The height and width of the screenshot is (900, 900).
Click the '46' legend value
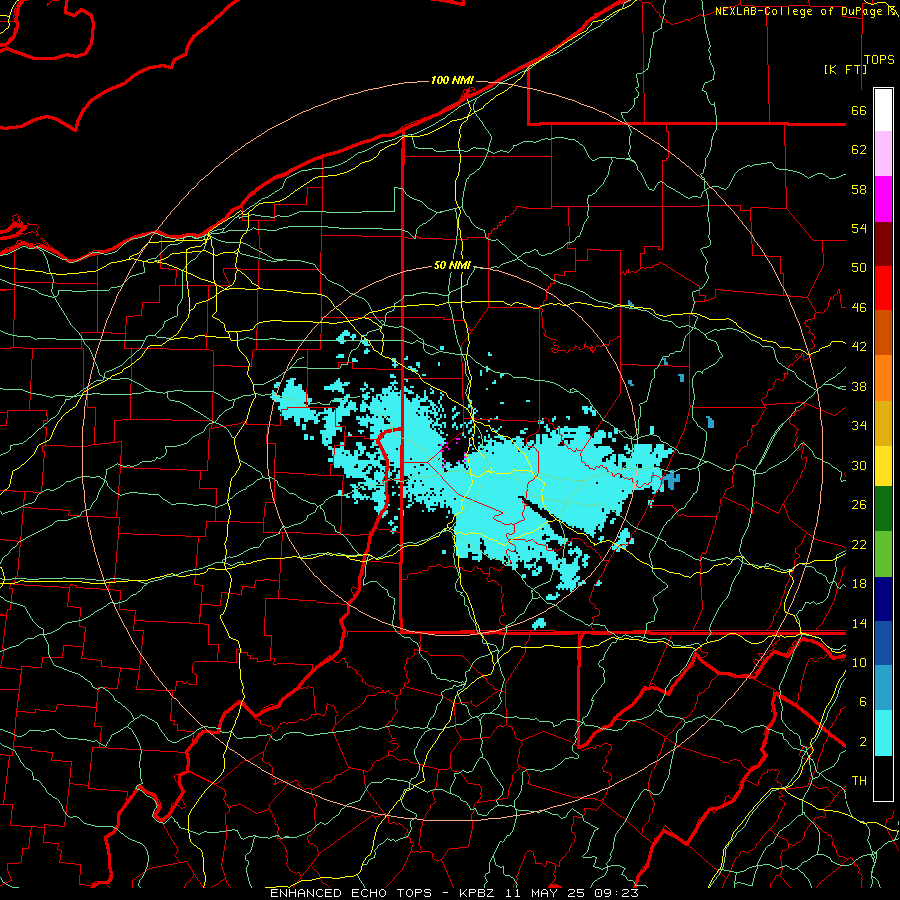[x=859, y=308]
